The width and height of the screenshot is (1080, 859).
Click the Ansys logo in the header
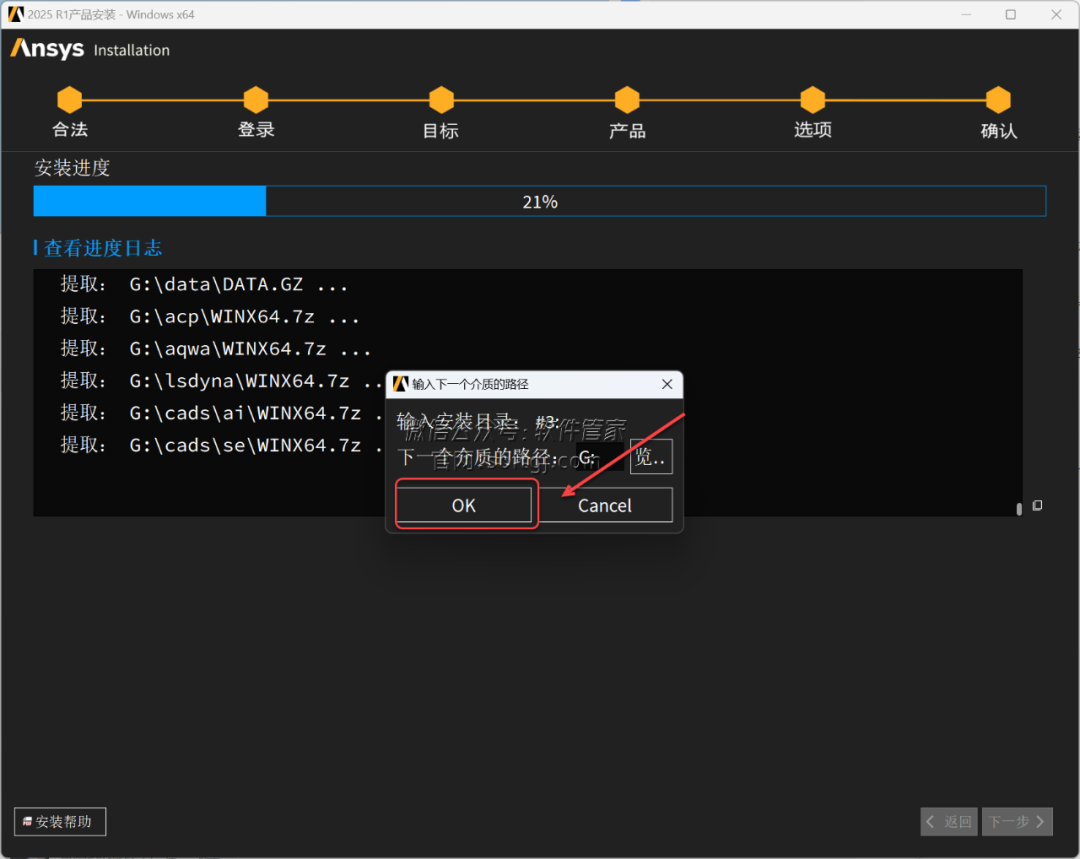click(x=47, y=49)
